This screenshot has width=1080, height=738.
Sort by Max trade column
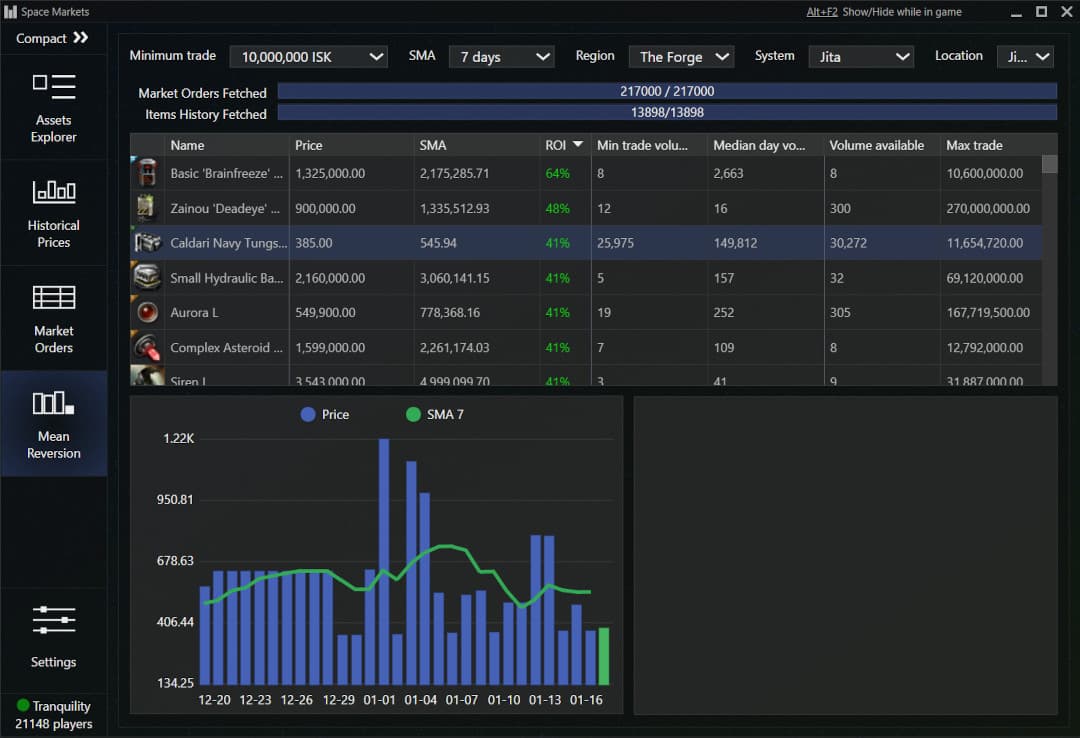(x=974, y=145)
